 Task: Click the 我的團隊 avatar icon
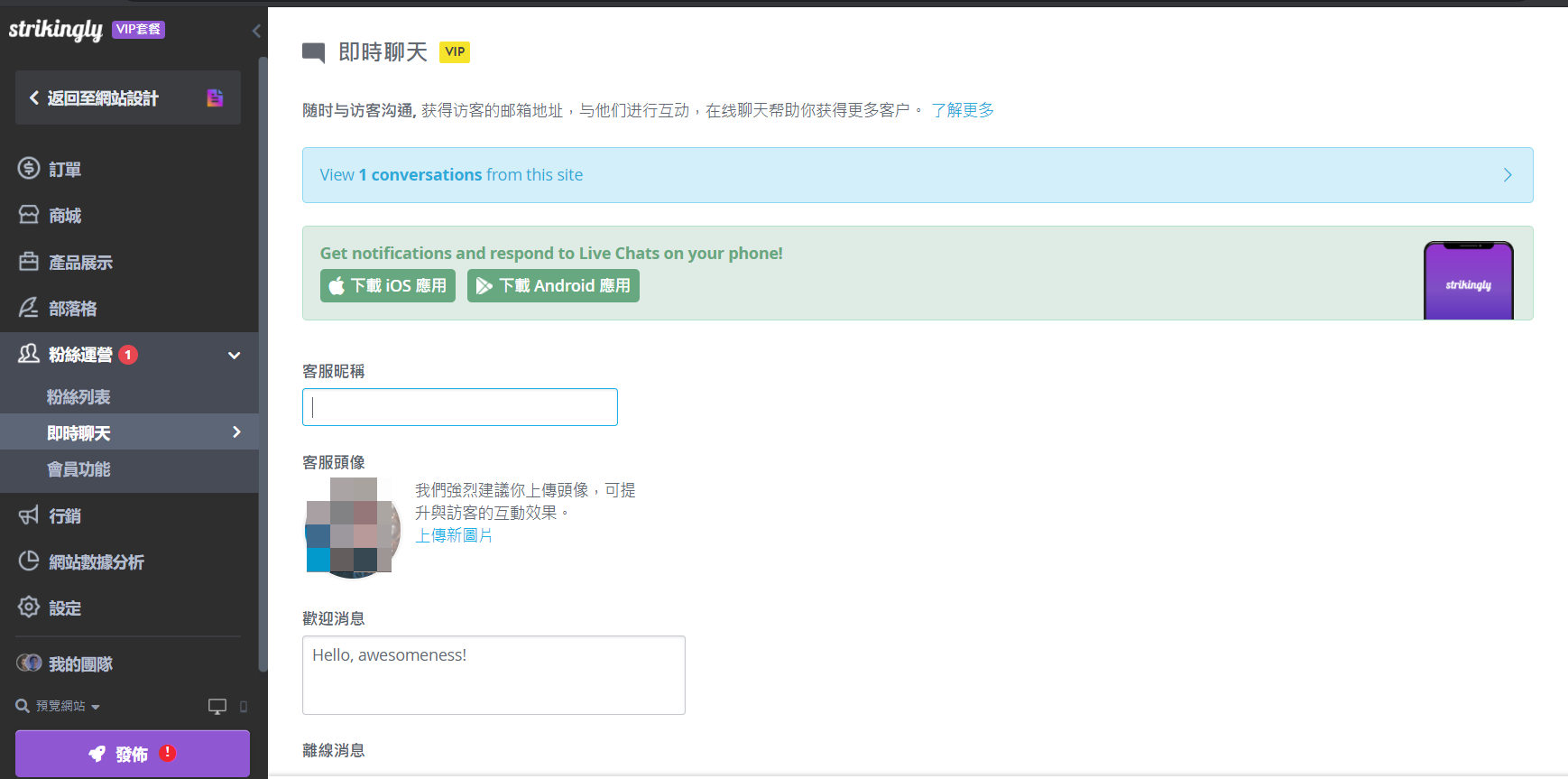click(29, 663)
